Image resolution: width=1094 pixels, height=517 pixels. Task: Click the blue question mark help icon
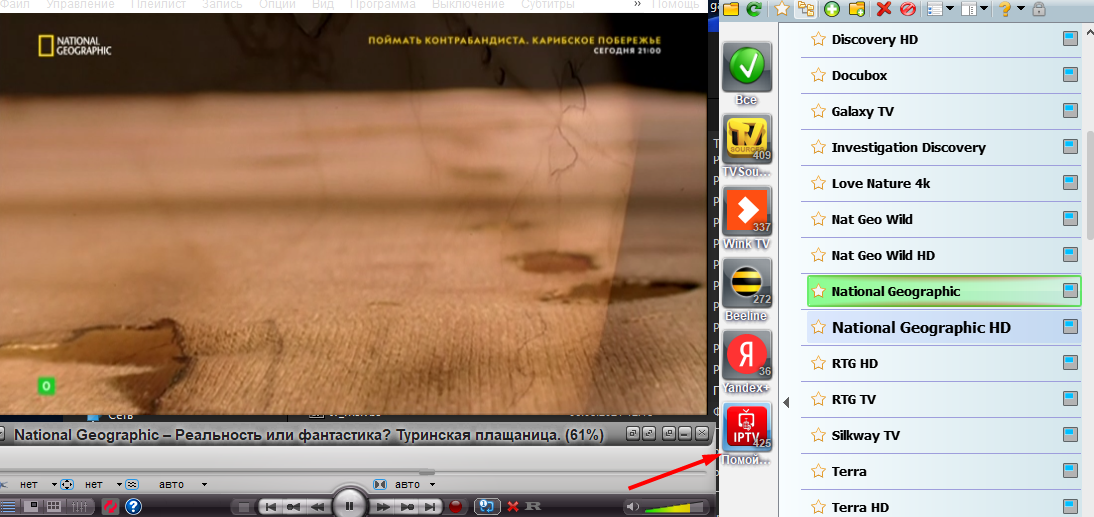(133, 506)
